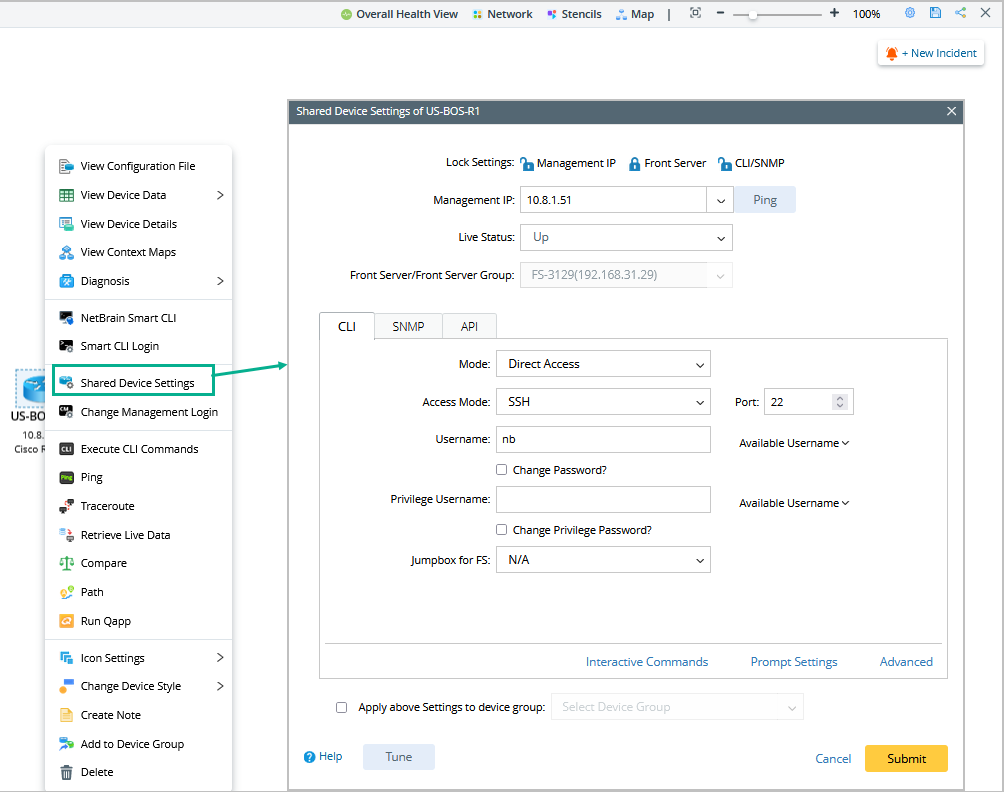Click the fit-to-screen icon in top toolbar
Viewport: 1004px width, 792px height.
pyautogui.click(x=695, y=13)
